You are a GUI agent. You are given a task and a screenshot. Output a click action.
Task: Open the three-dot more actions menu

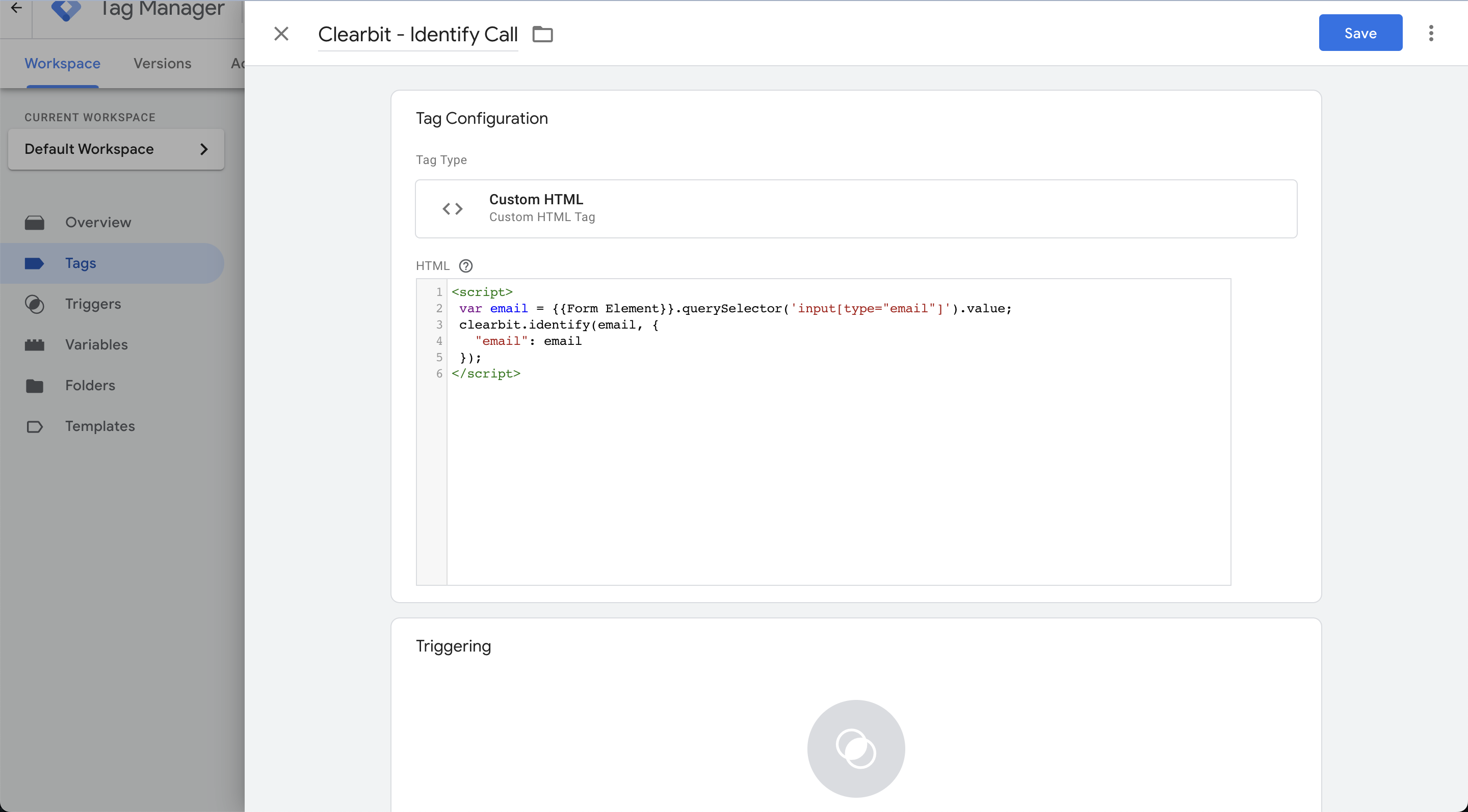1431,33
